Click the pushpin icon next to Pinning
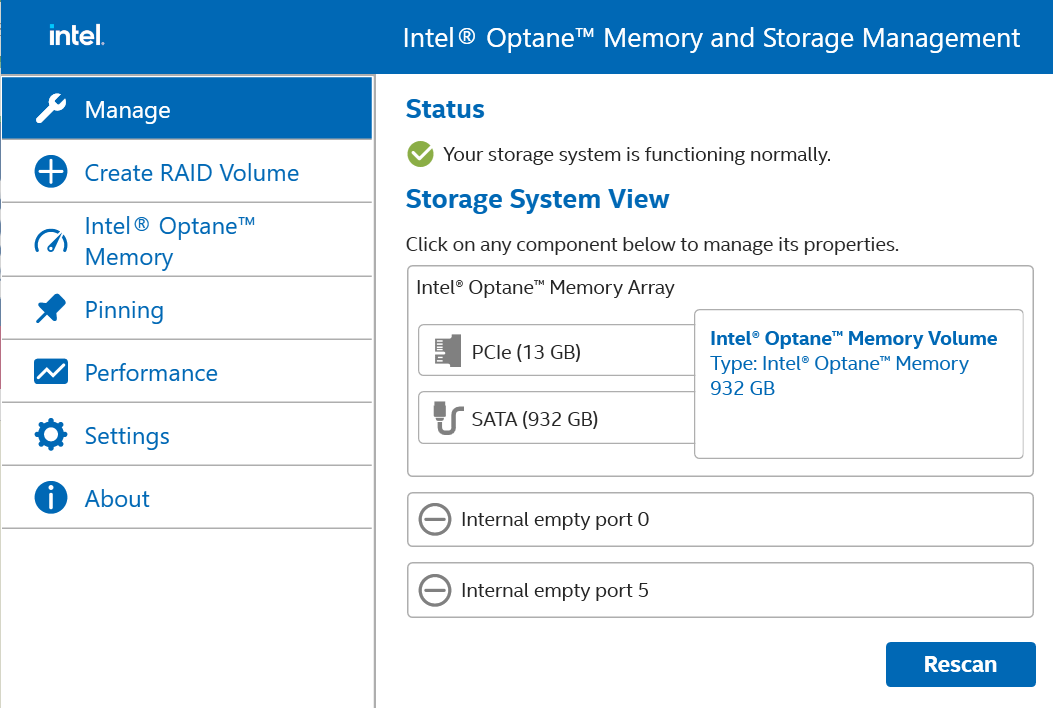The width and height of the screenshot is (1053, 708). (51, 309)
